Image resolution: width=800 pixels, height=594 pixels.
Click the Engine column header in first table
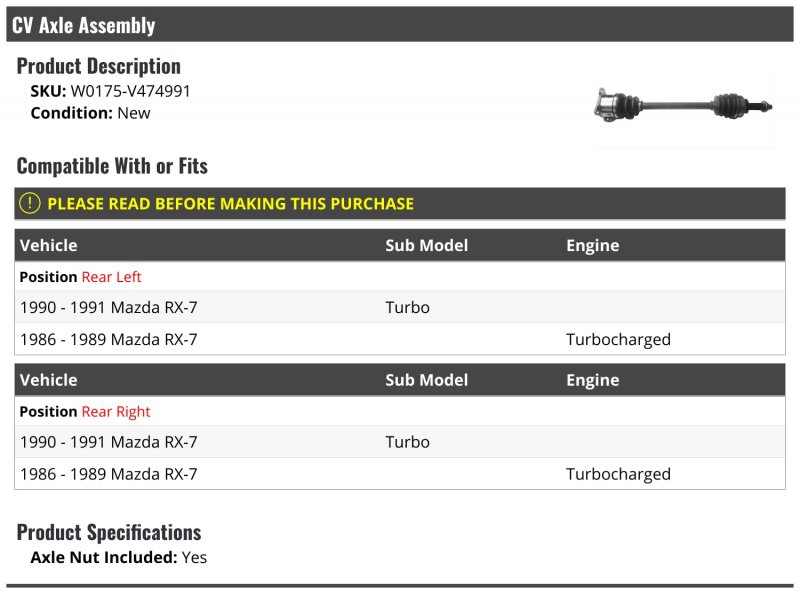[x=592, y=245]
